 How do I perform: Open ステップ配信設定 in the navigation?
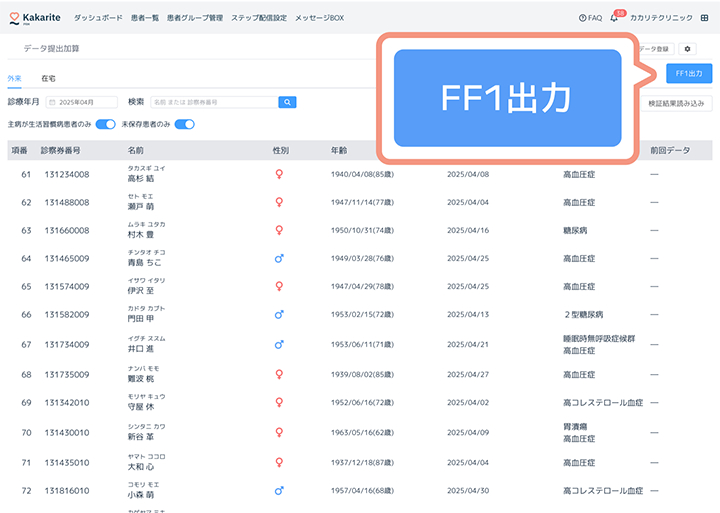tap(259, 18)
